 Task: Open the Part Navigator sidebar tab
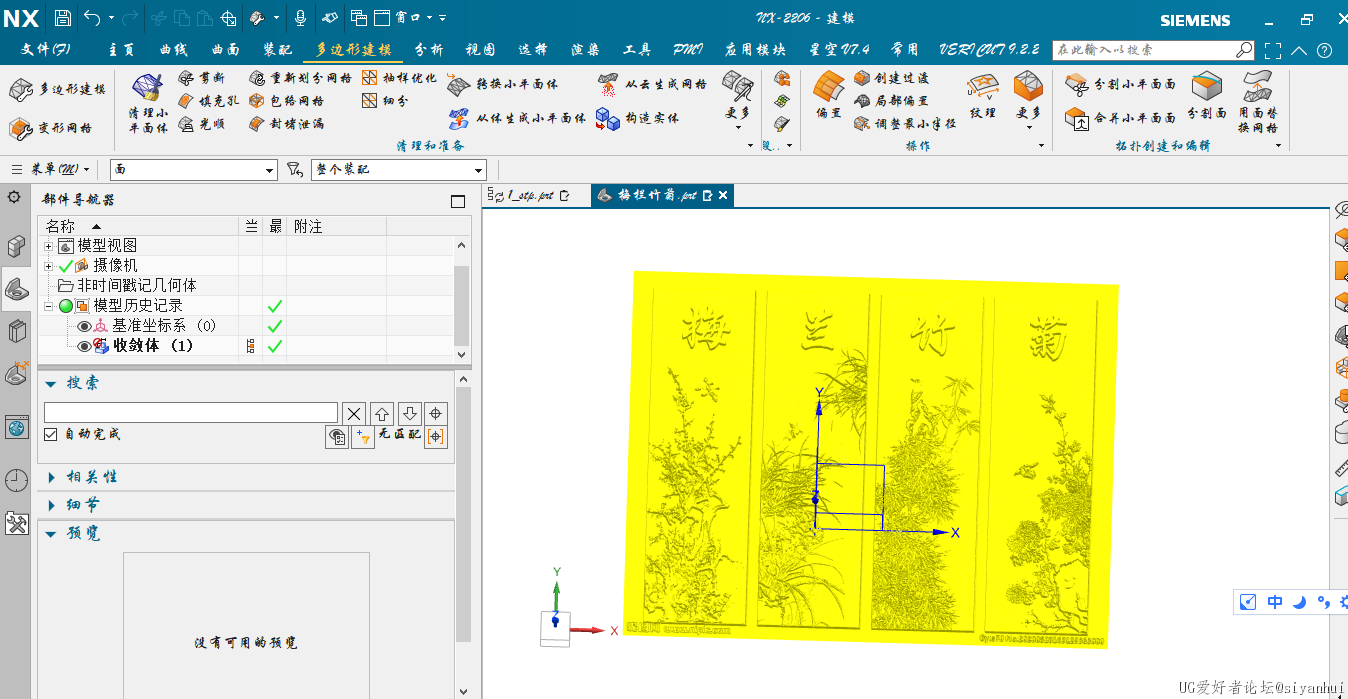coord(16,289)
